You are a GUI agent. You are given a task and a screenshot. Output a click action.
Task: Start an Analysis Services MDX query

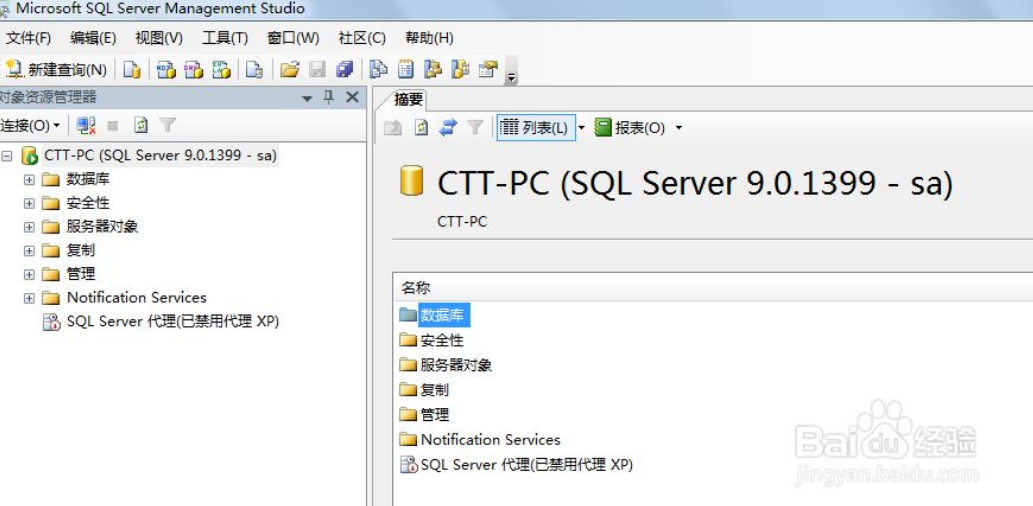tap(166, 70)
